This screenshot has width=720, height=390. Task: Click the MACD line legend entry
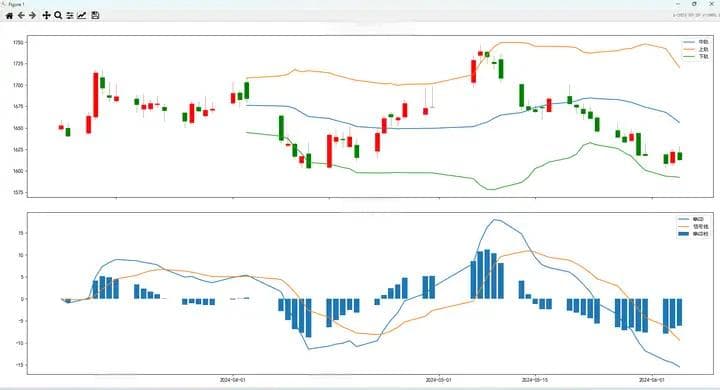[x=693, y=219]
